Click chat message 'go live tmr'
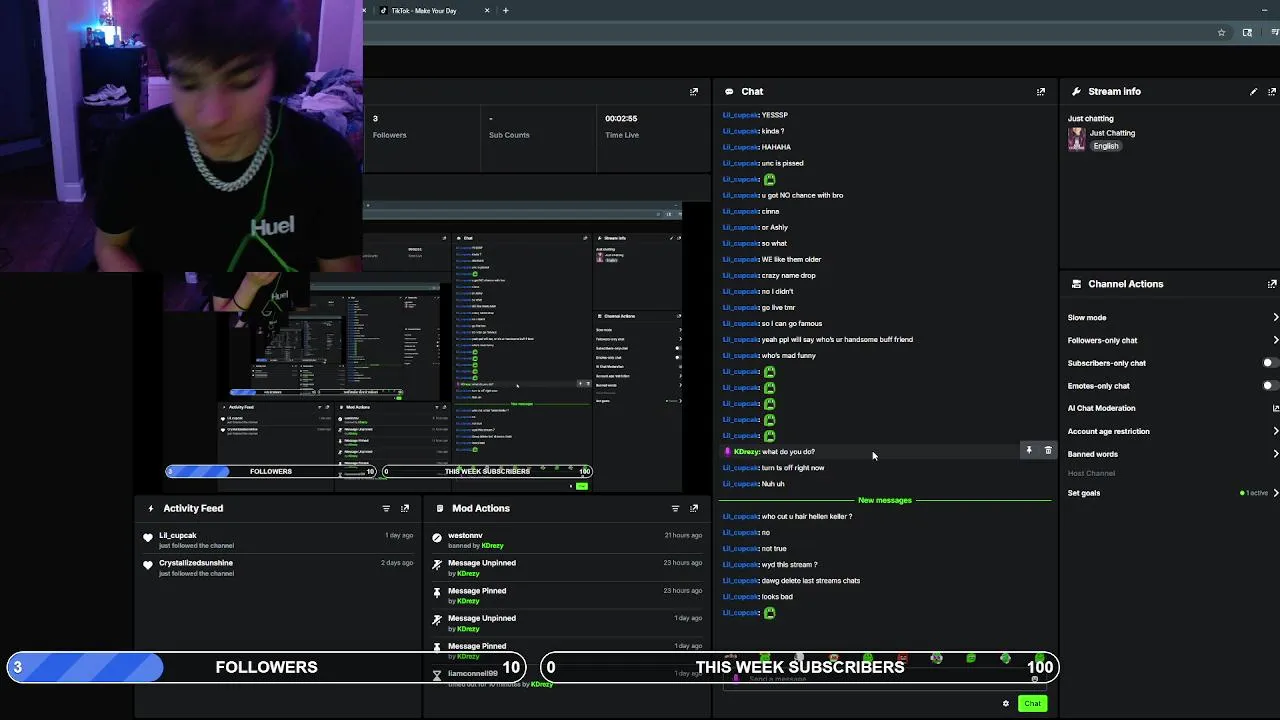Image resolution: width=1280 pixels, height=720 pixels. [x=778, y=307]
